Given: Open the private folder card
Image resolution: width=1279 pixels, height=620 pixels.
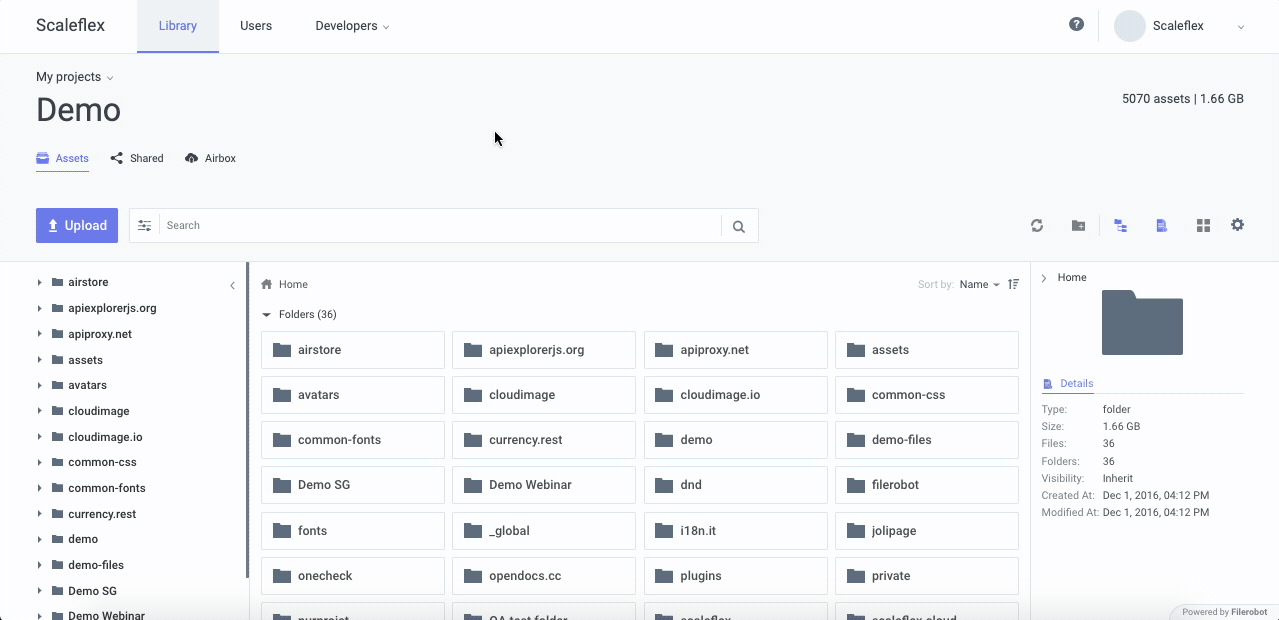Looking at the screenshot, I should pos(927,576).
